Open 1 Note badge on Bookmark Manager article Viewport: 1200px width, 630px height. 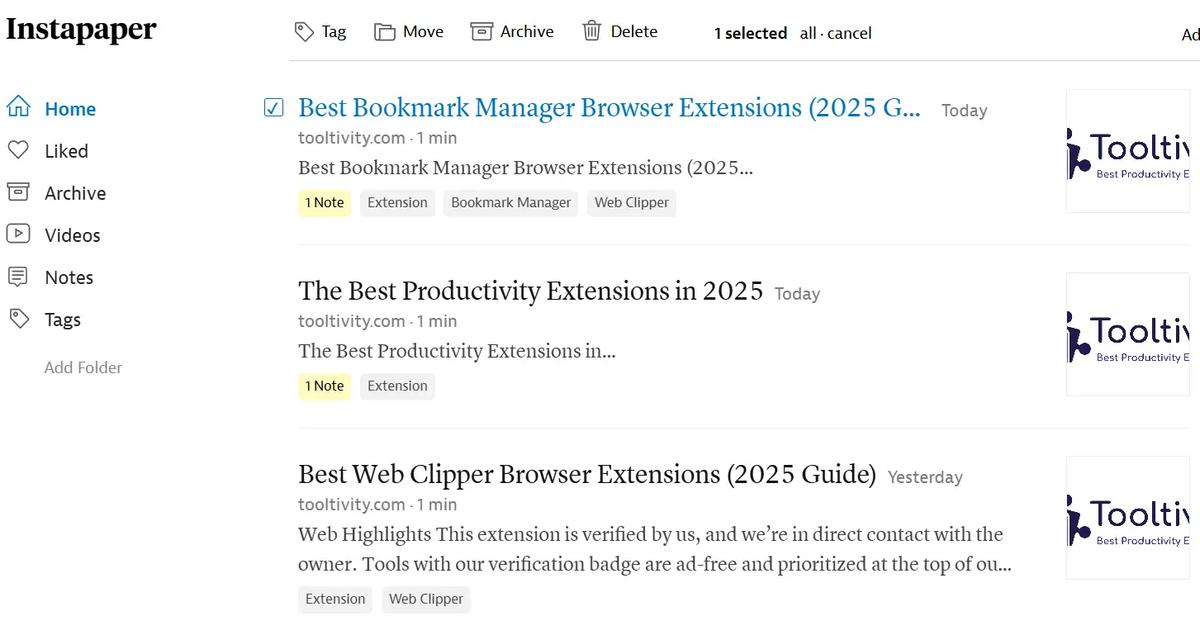click(x=325, y=203)
